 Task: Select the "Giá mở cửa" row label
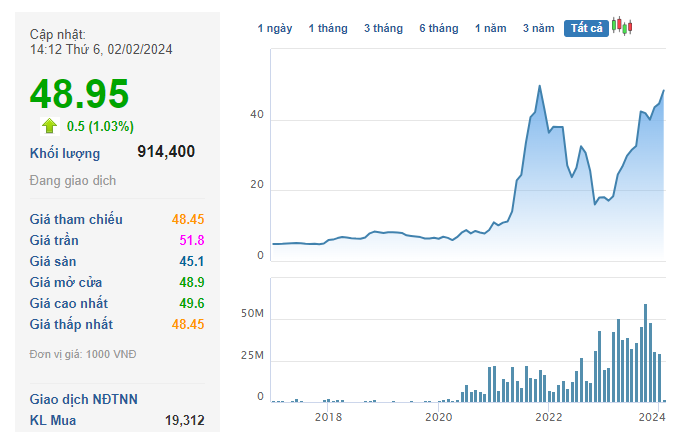tap(66, 282)
